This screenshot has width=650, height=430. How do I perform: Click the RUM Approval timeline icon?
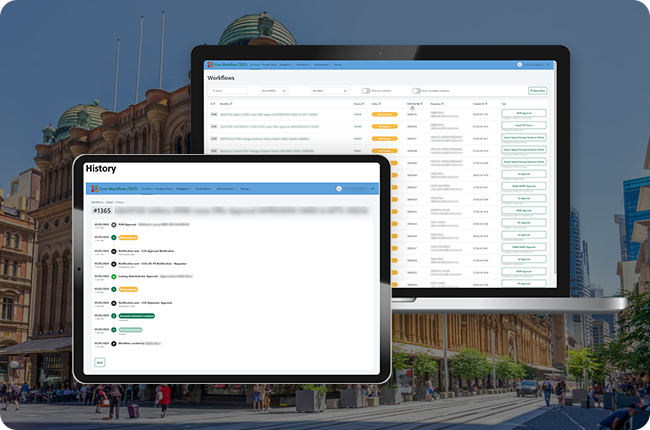114,225
